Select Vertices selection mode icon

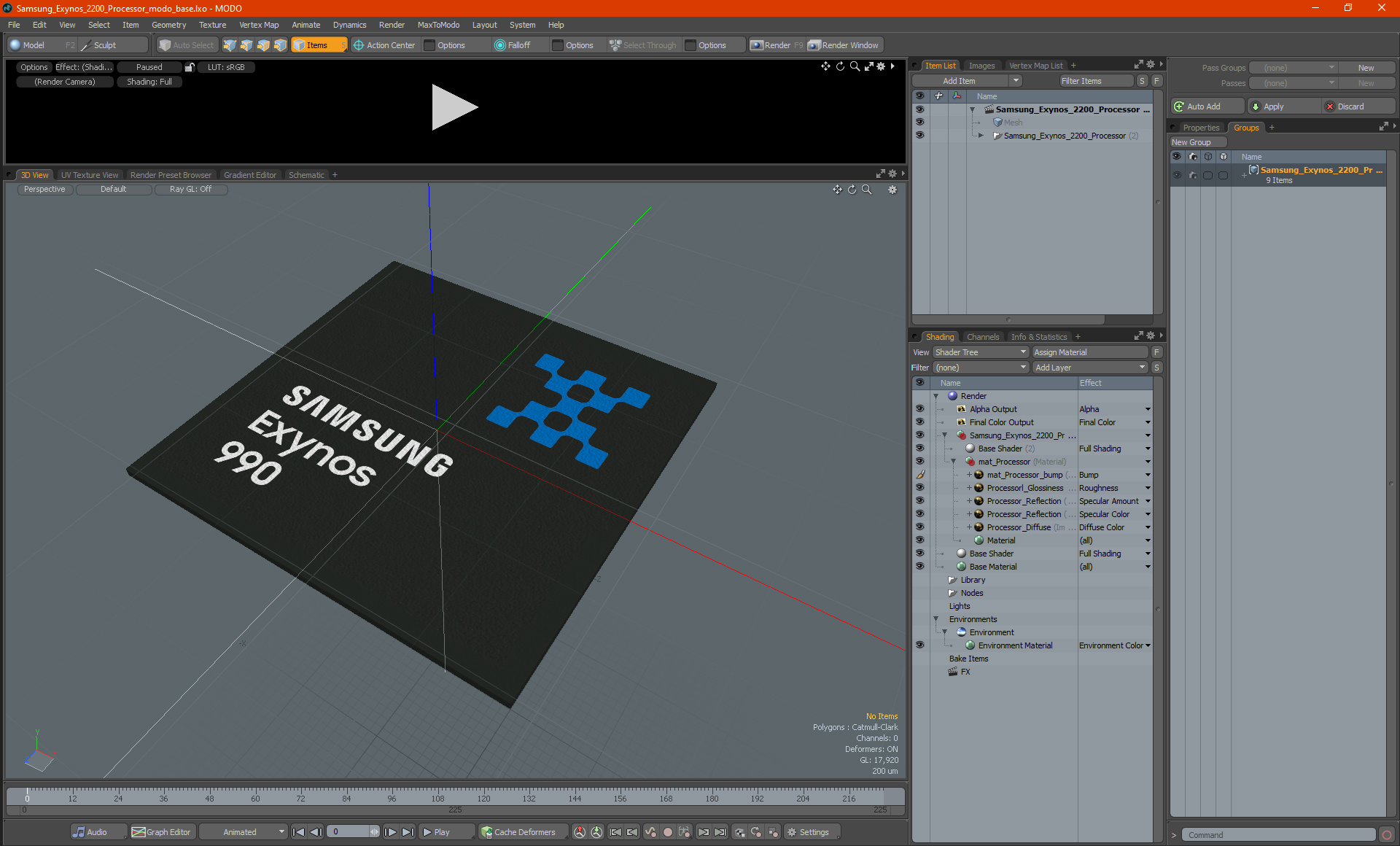click(230, 45)
